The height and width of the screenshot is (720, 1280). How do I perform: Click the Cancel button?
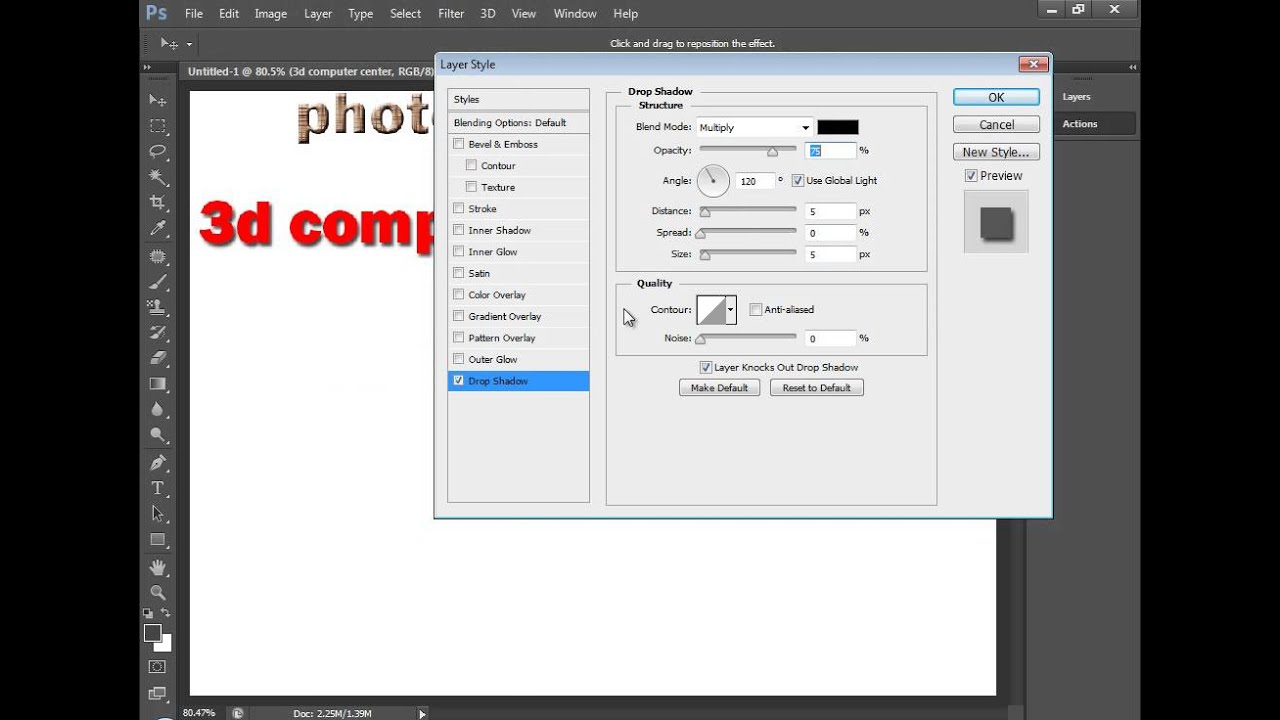996,125
